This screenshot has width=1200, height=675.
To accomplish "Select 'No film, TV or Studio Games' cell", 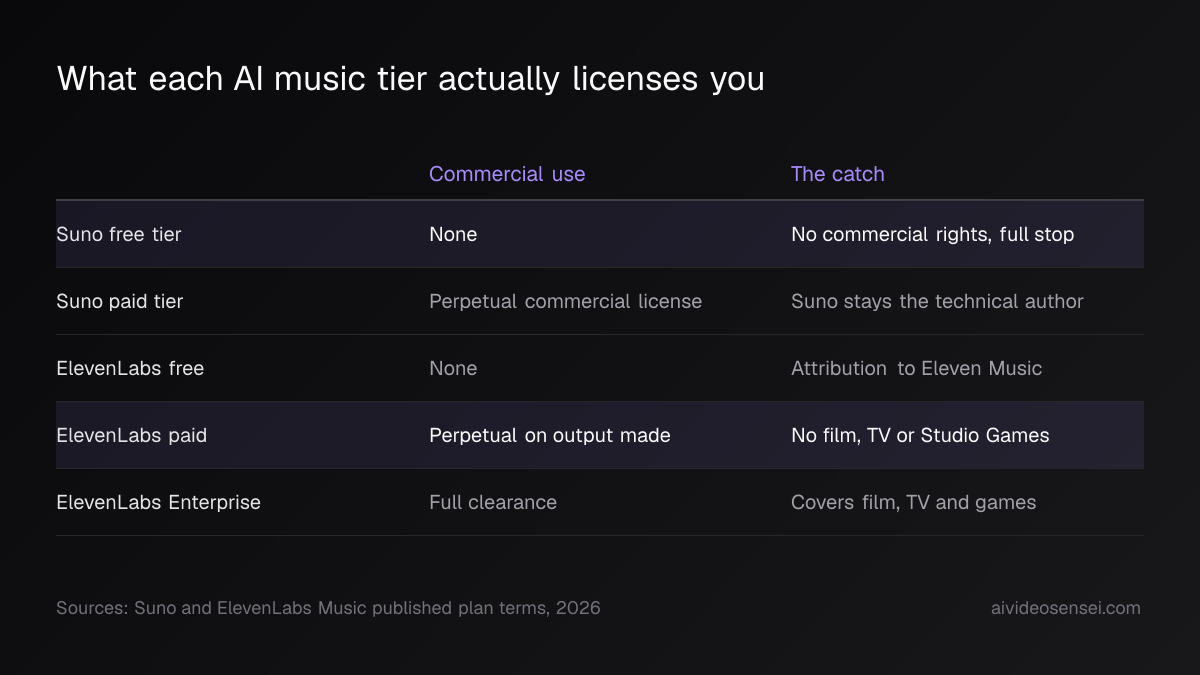I will [920, 435].
